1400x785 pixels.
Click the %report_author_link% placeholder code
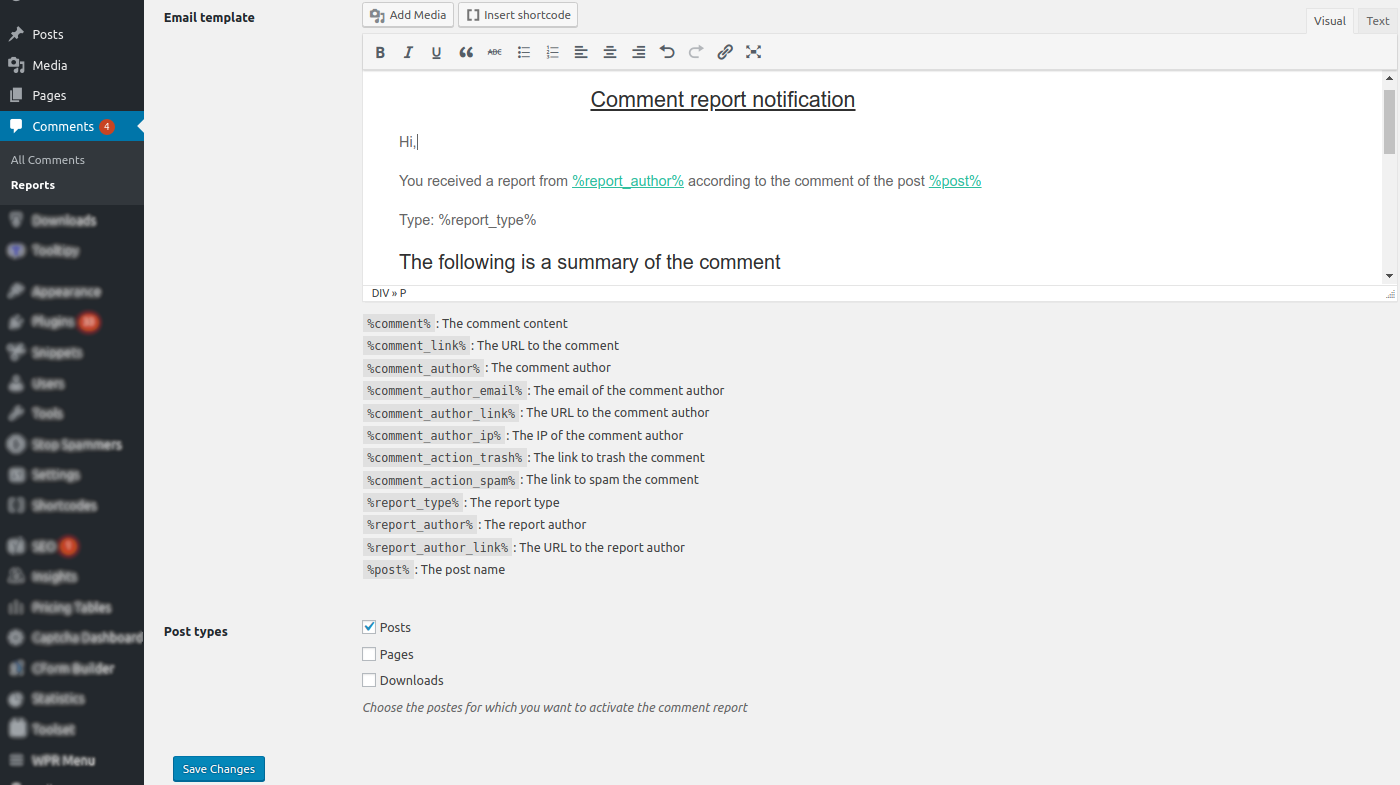click(x=437, y=548)
